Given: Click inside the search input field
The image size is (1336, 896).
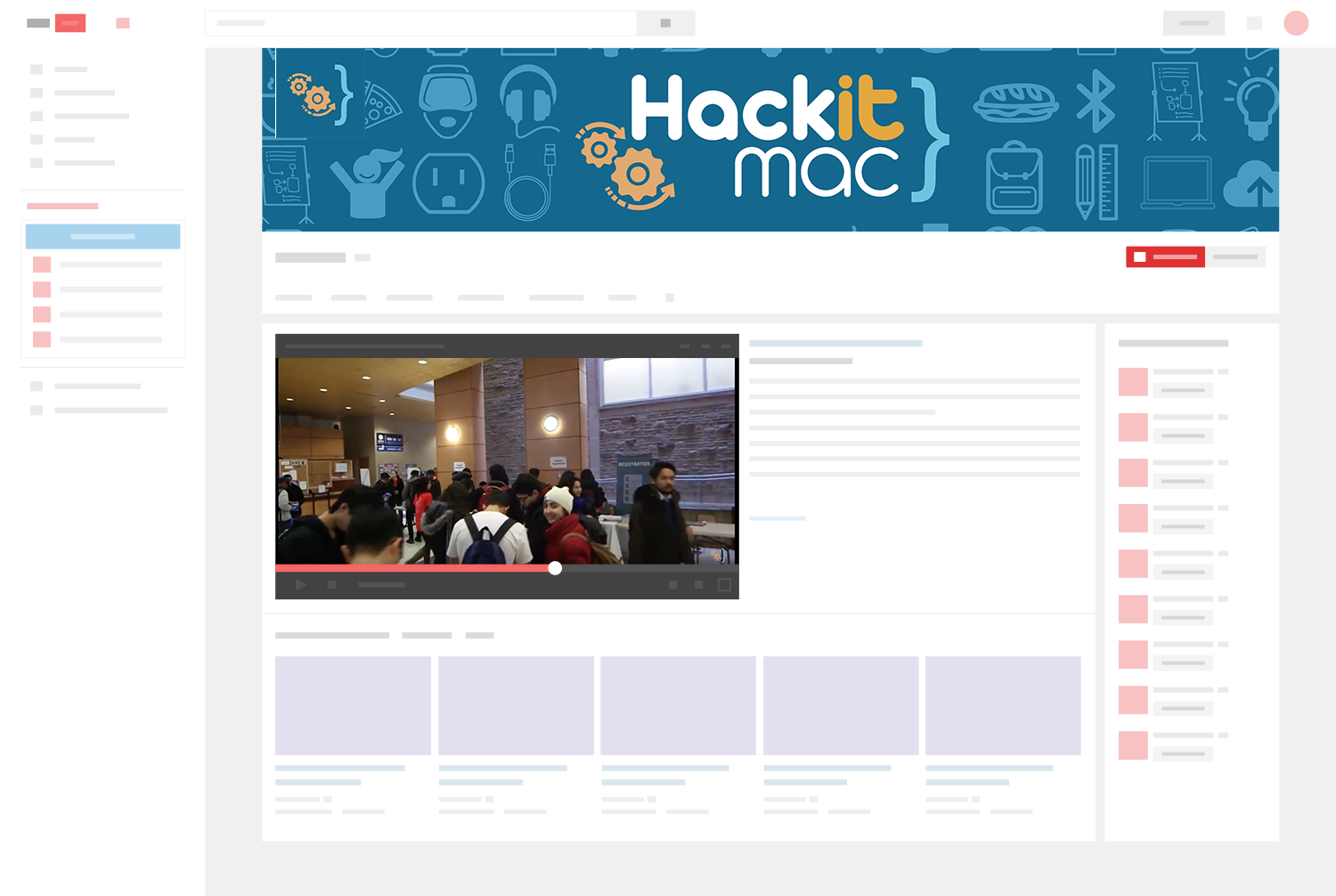Looking at the screenshot, I should click(x=420, y=23).
